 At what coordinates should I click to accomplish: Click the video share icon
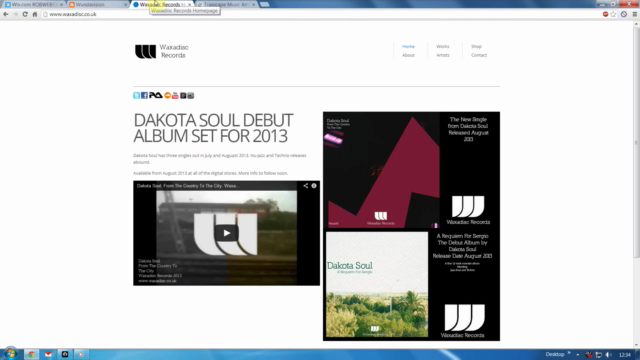(x=305, y=186)
